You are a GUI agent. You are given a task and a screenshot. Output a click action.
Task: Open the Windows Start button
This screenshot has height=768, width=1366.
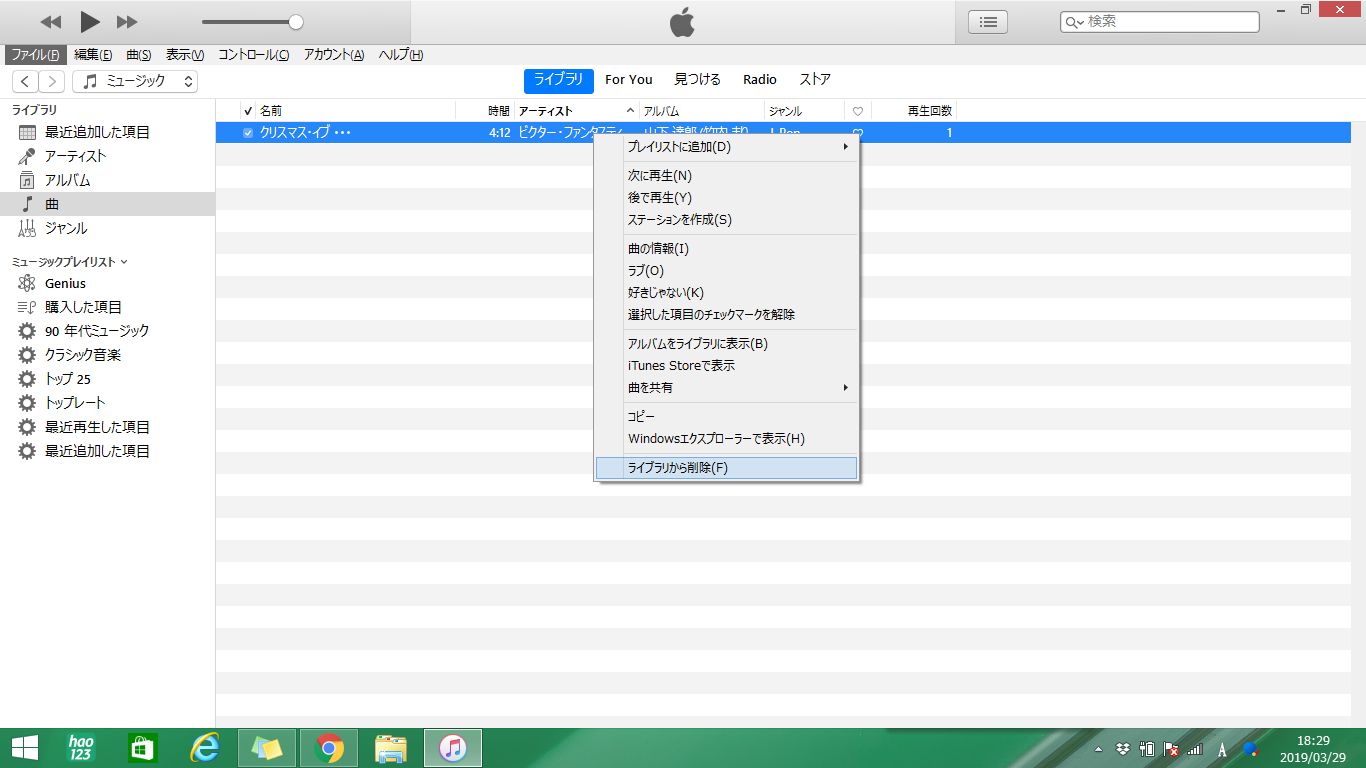24,748
